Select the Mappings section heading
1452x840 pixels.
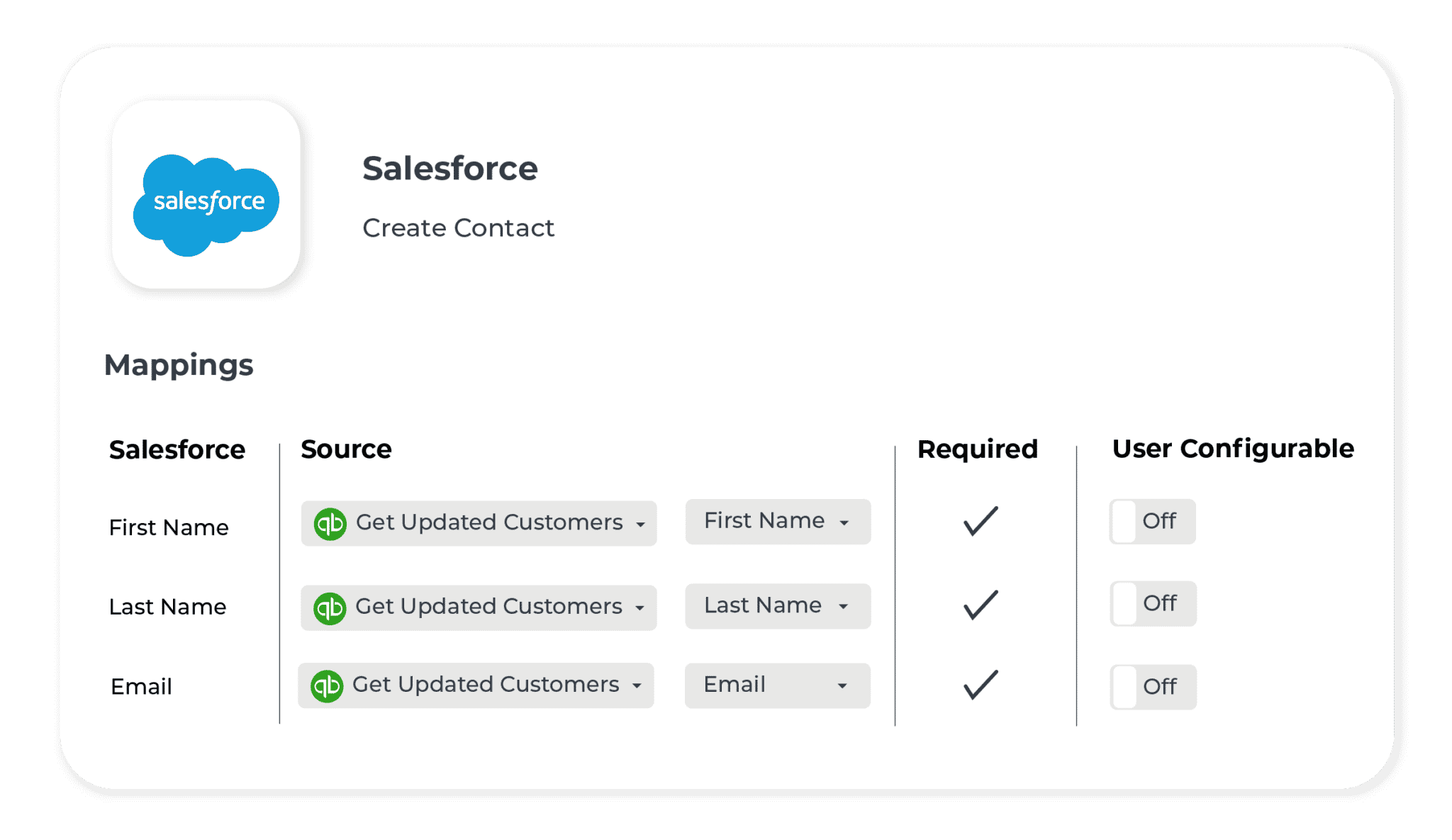tap(179, 365)
